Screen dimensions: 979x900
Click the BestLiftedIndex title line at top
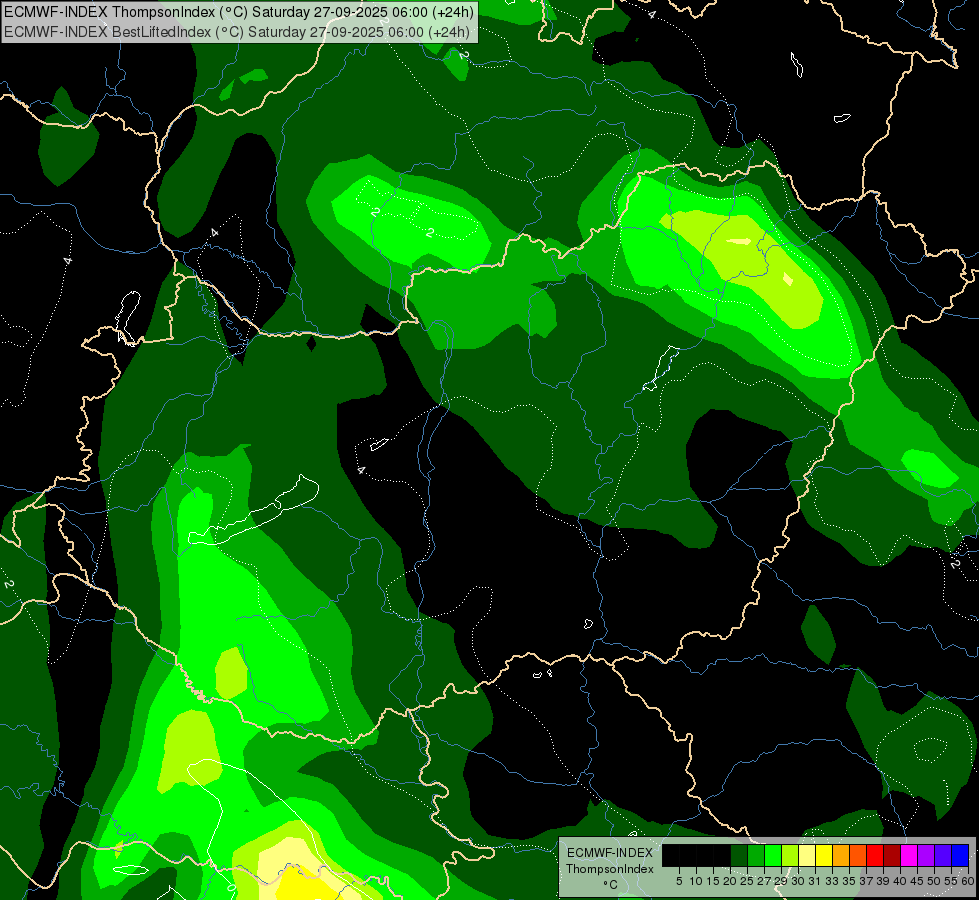point(237,32)
